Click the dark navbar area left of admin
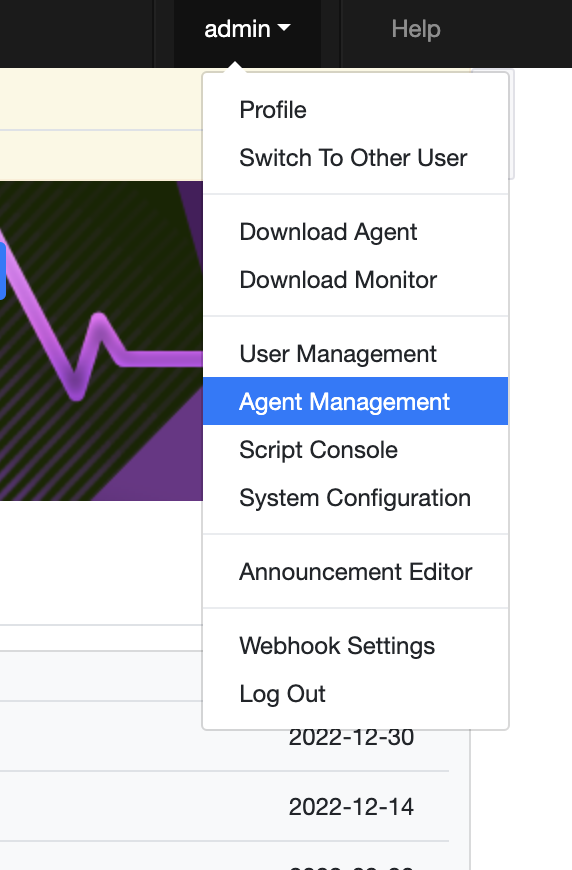 (77, 33)
